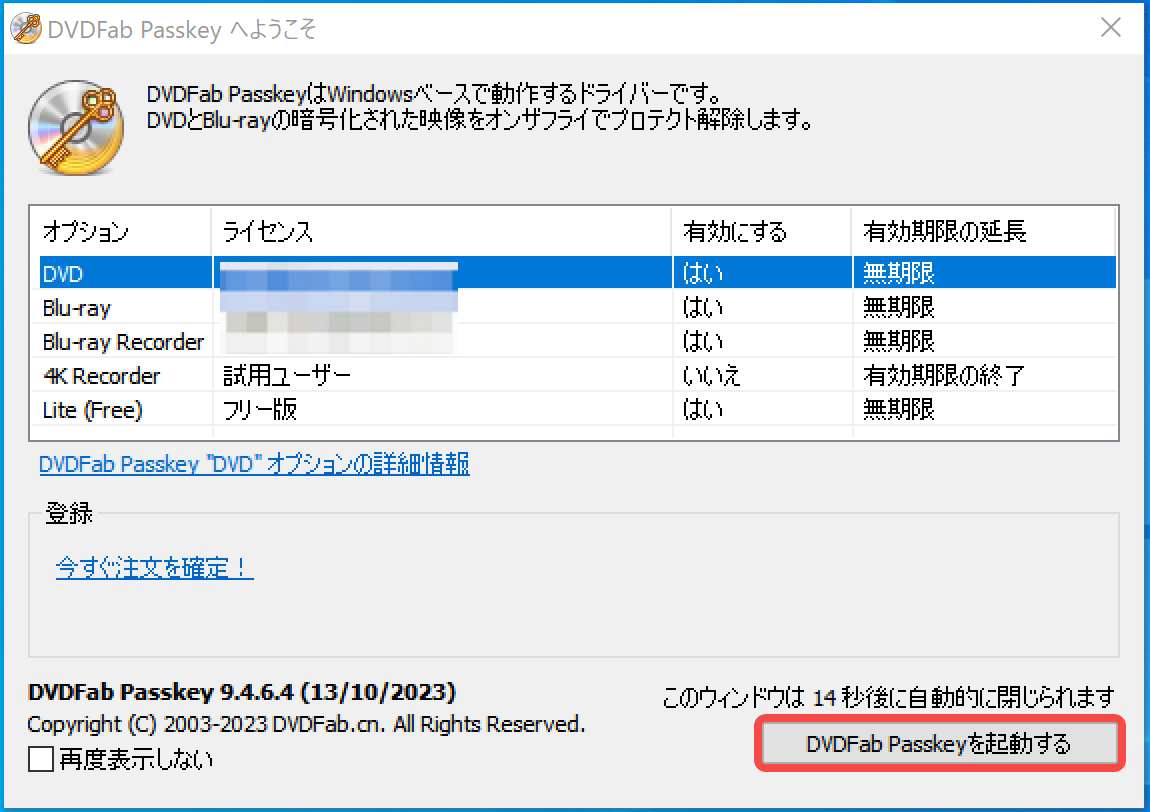
Task: Select the DVD option row
Action: [x=577, y=273]
